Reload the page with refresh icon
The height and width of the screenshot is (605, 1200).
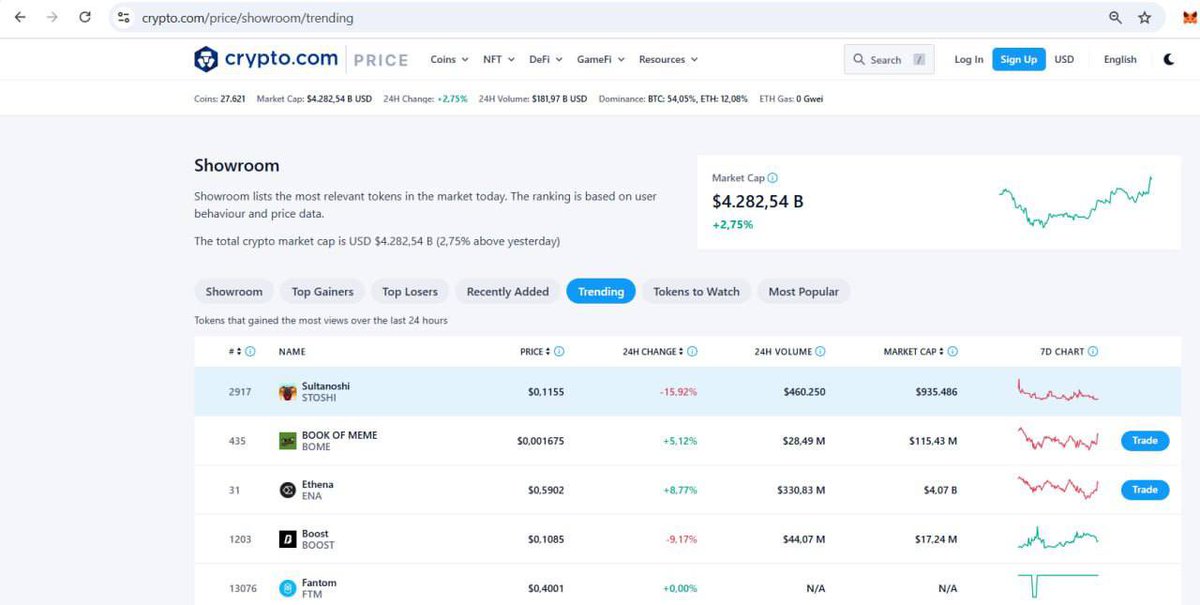click(85, 18)
